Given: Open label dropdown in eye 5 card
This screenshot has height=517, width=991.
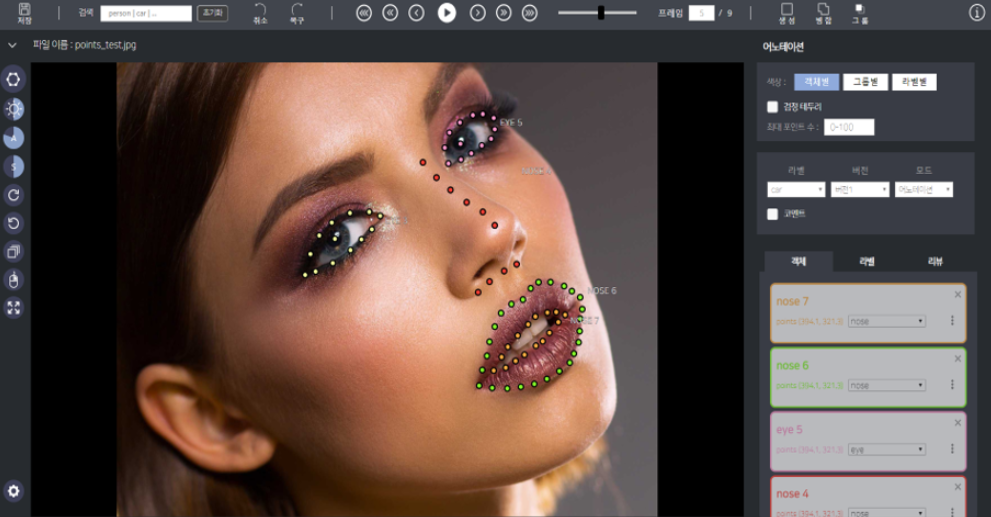Looking at the screenshot, I should coord(887,449).
